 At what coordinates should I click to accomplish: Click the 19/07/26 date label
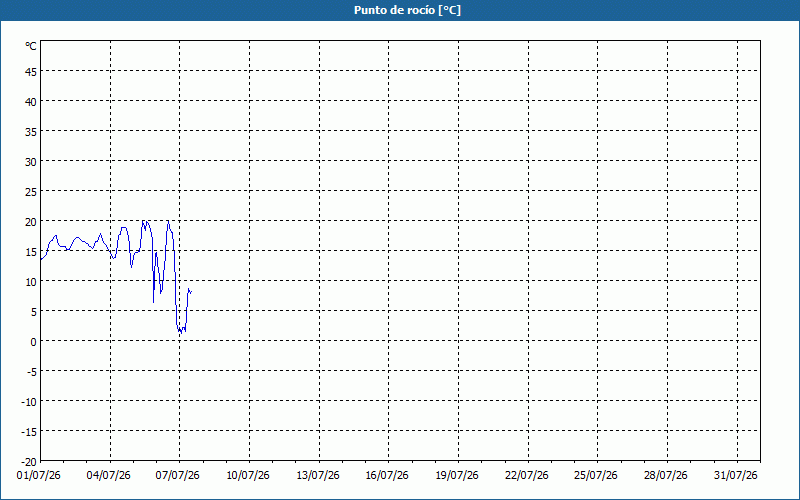pos(457,476)
